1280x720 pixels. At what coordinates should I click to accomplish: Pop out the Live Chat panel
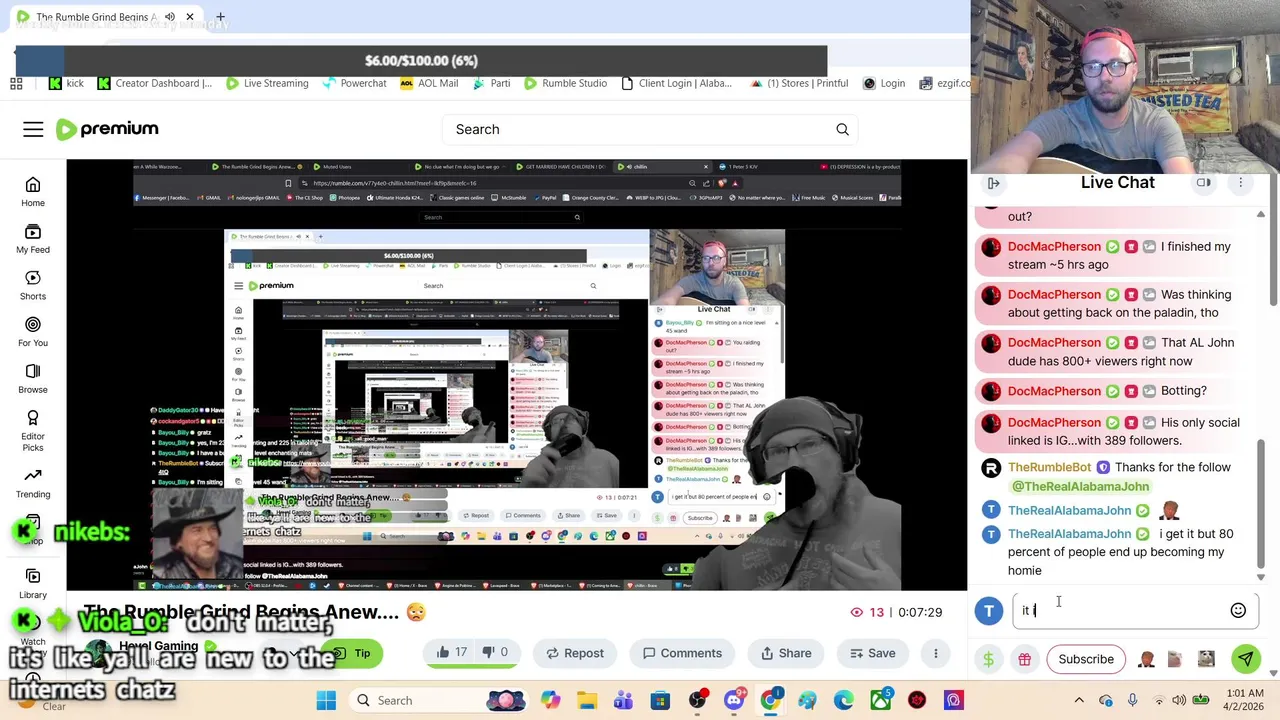click(1204, 183)
